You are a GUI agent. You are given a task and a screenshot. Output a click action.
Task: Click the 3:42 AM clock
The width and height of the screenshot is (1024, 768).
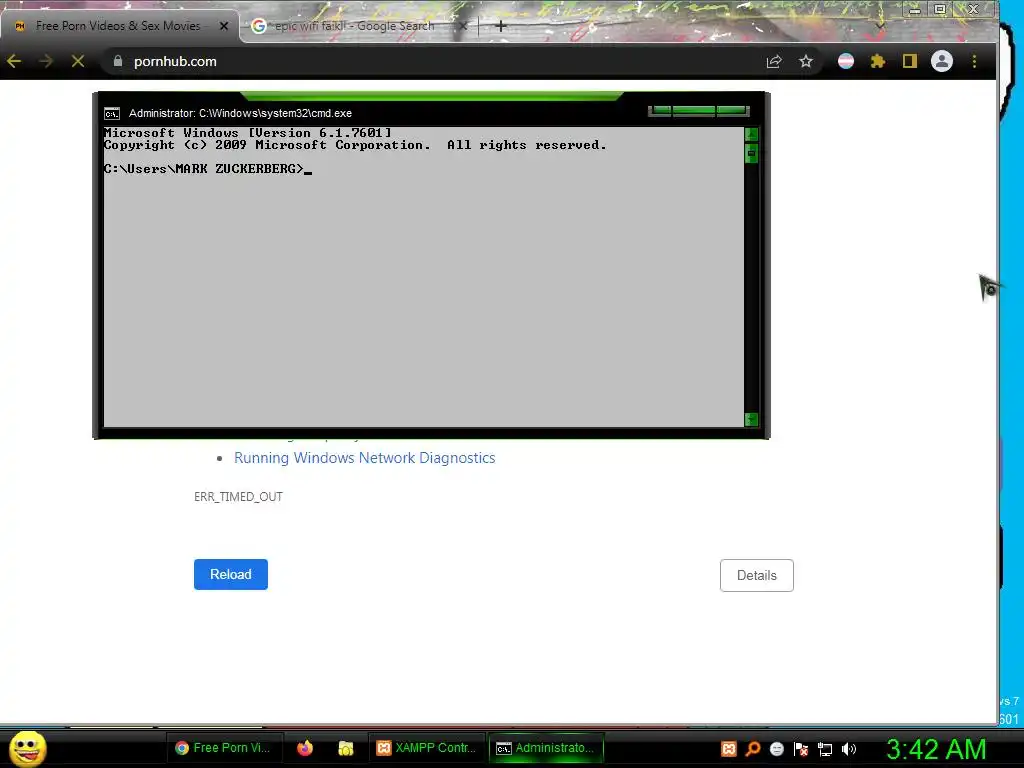coord(936,749)
